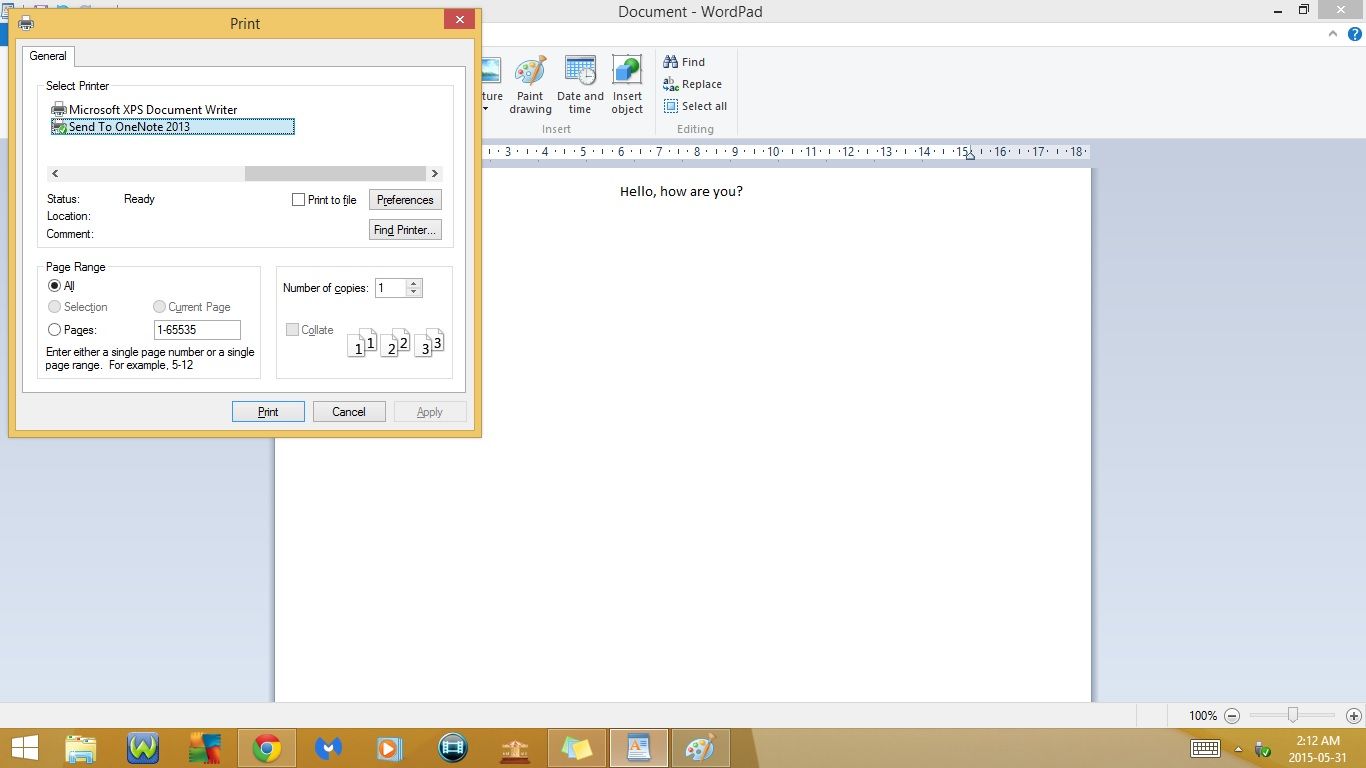Switch to the General tab in Print dialog
The image size is (1366, 768).
47,56
